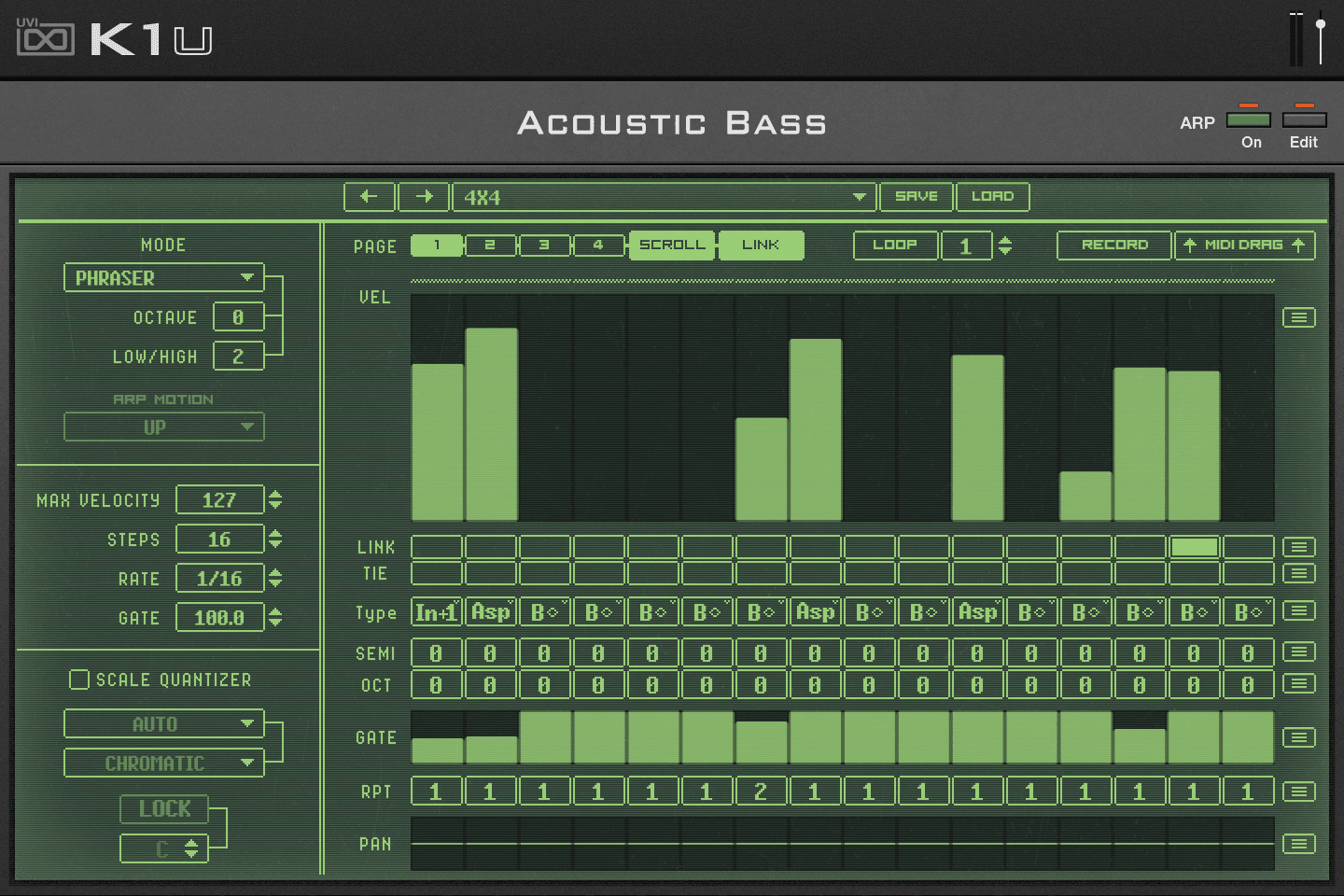Increase STEPS using its up arrow
The image size is (1344, 896).
tap(275, 534)
